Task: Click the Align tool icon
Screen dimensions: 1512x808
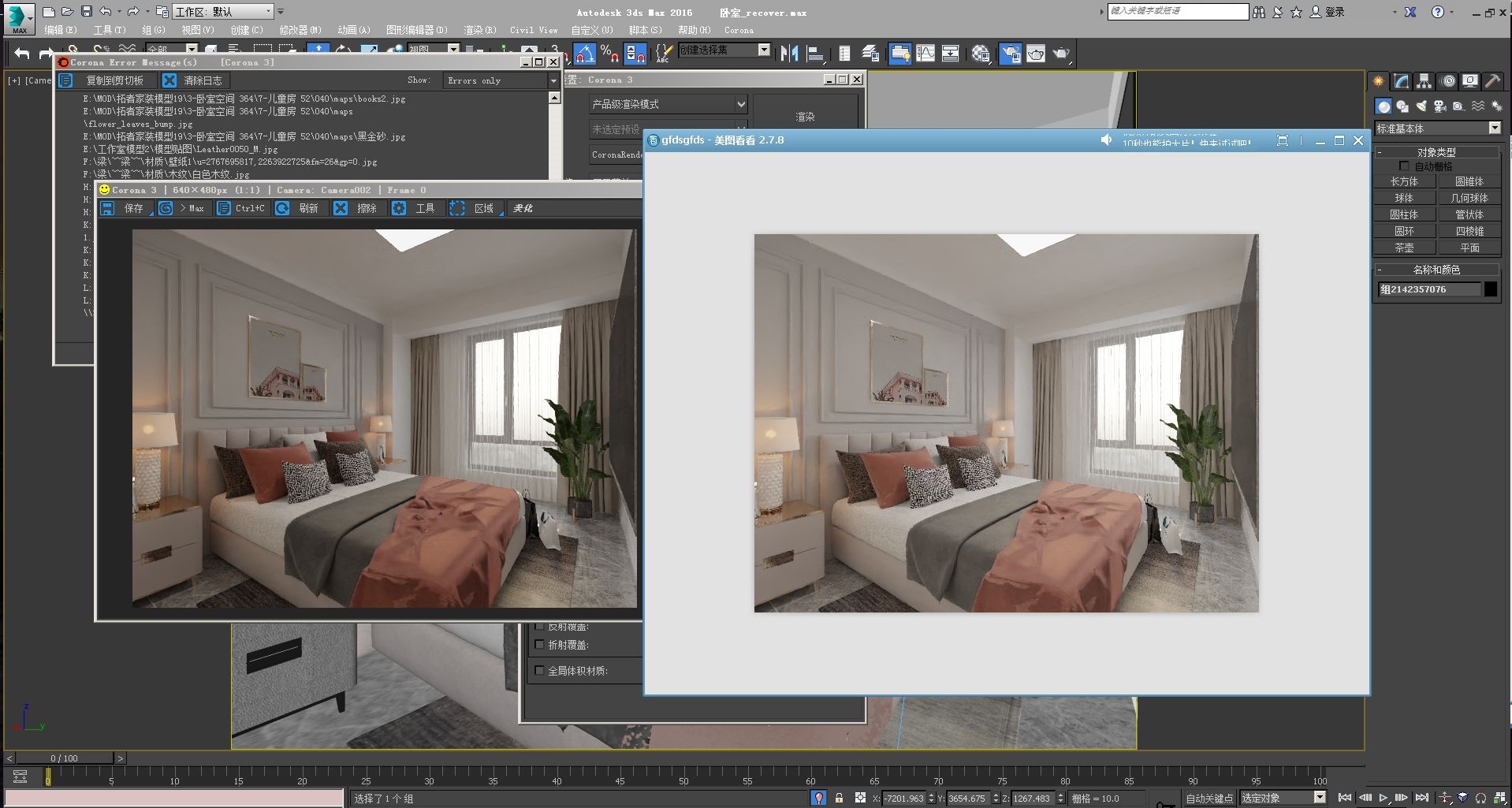Action: [x=815, y=54]
